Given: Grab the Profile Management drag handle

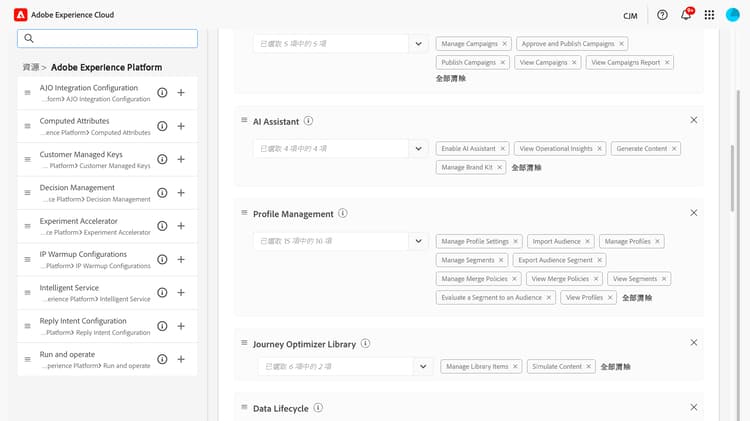Looking at the screenshot, I should coord(244,212).
